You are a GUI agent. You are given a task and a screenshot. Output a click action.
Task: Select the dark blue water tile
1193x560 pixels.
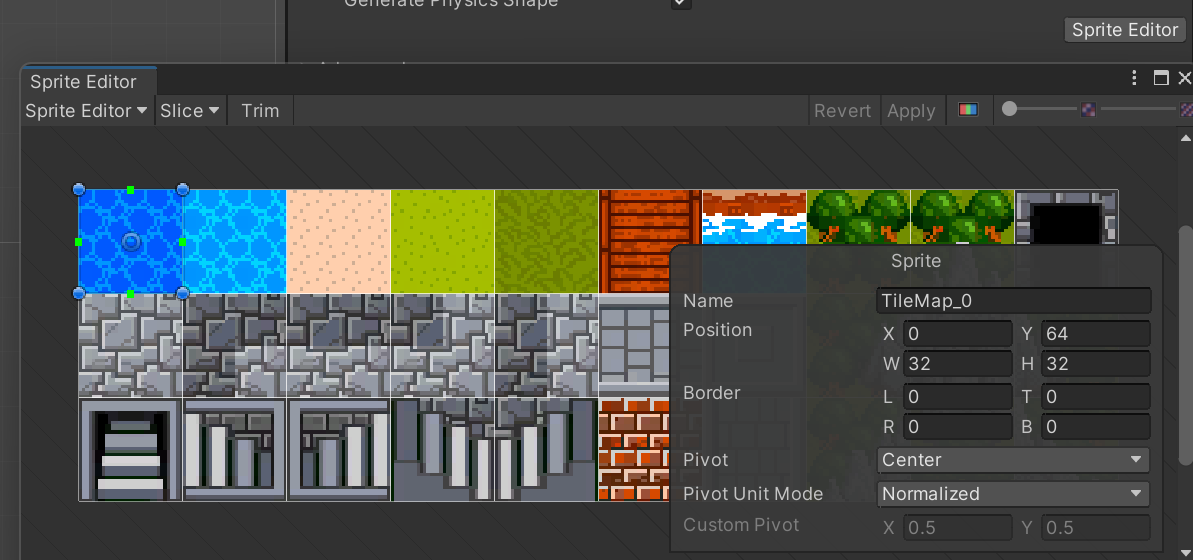[x=130, y=241]
